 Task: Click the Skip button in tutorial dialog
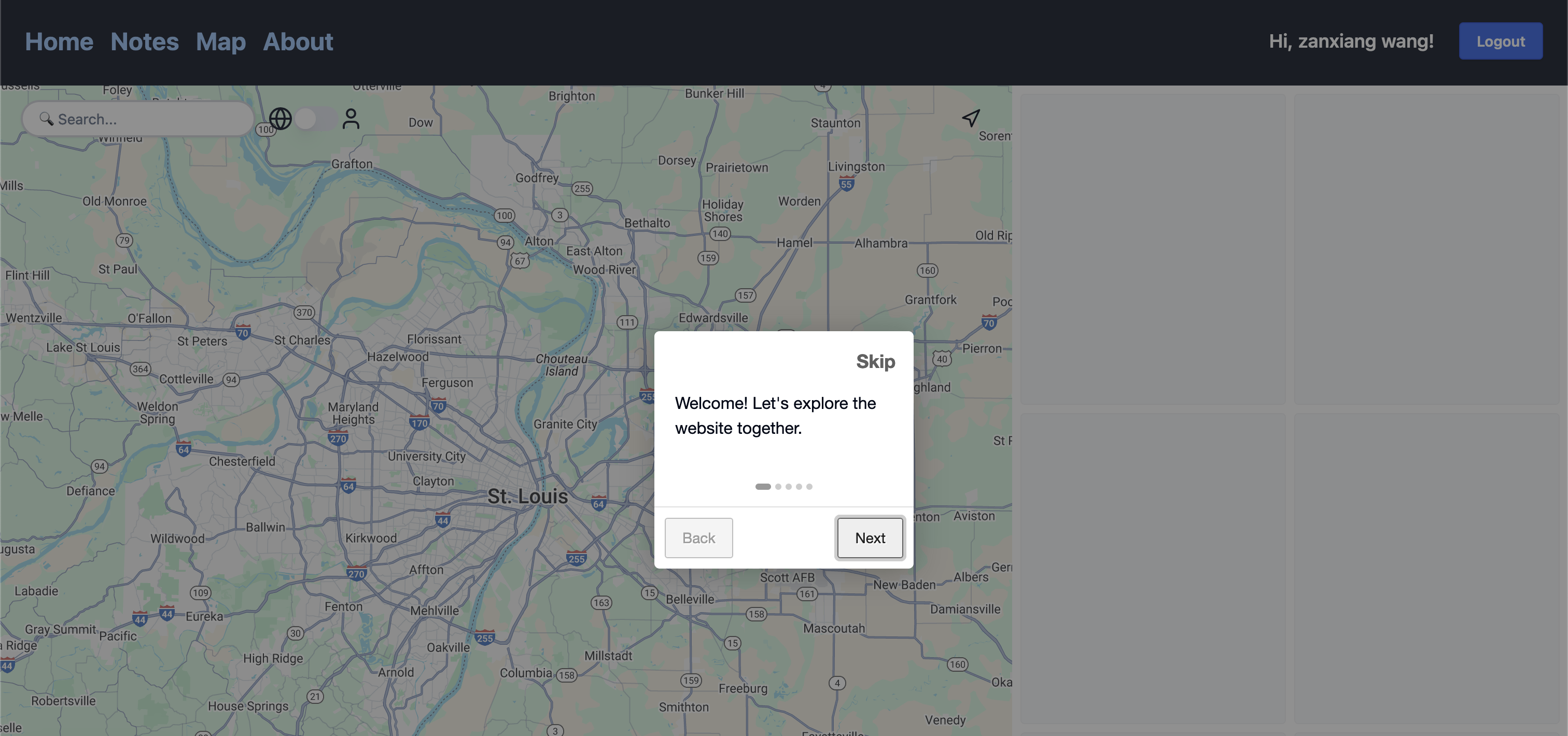point(875,359)
